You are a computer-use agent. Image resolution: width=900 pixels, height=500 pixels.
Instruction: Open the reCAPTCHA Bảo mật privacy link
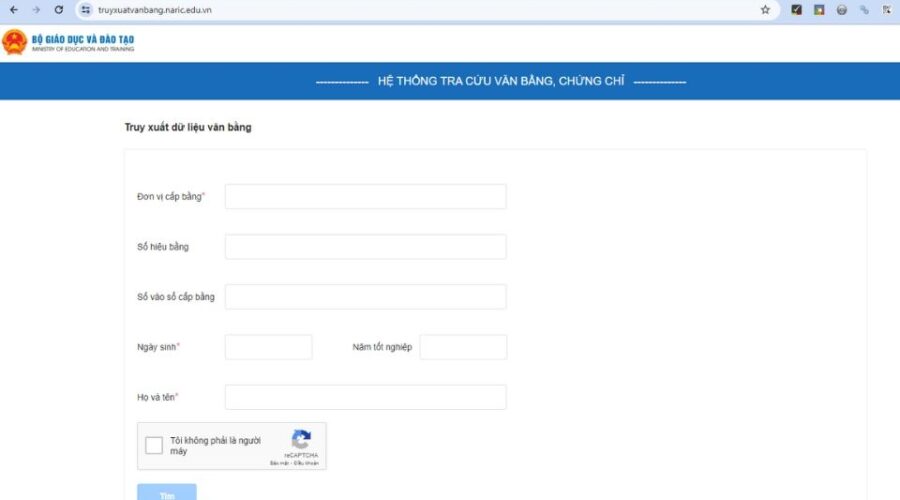[x=279, y=463]
